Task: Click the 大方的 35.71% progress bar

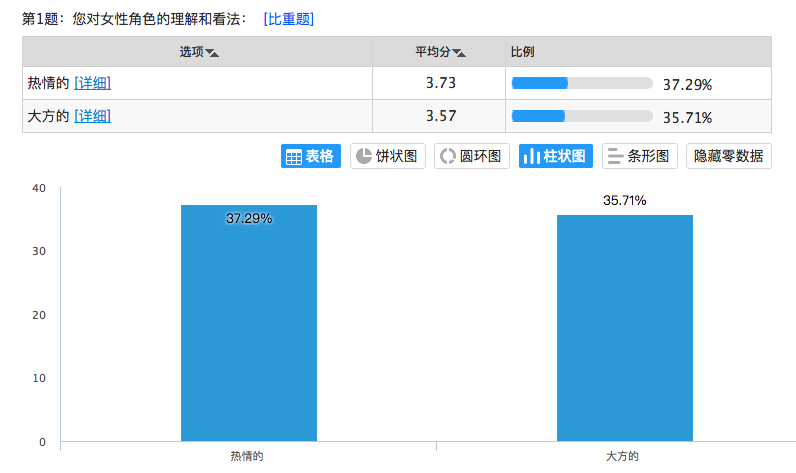Action: pos(582,116)
